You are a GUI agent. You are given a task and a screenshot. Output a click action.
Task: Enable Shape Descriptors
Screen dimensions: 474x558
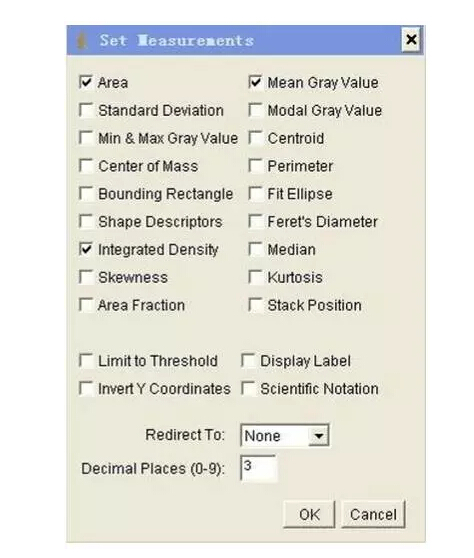click(x=86, y=221)
